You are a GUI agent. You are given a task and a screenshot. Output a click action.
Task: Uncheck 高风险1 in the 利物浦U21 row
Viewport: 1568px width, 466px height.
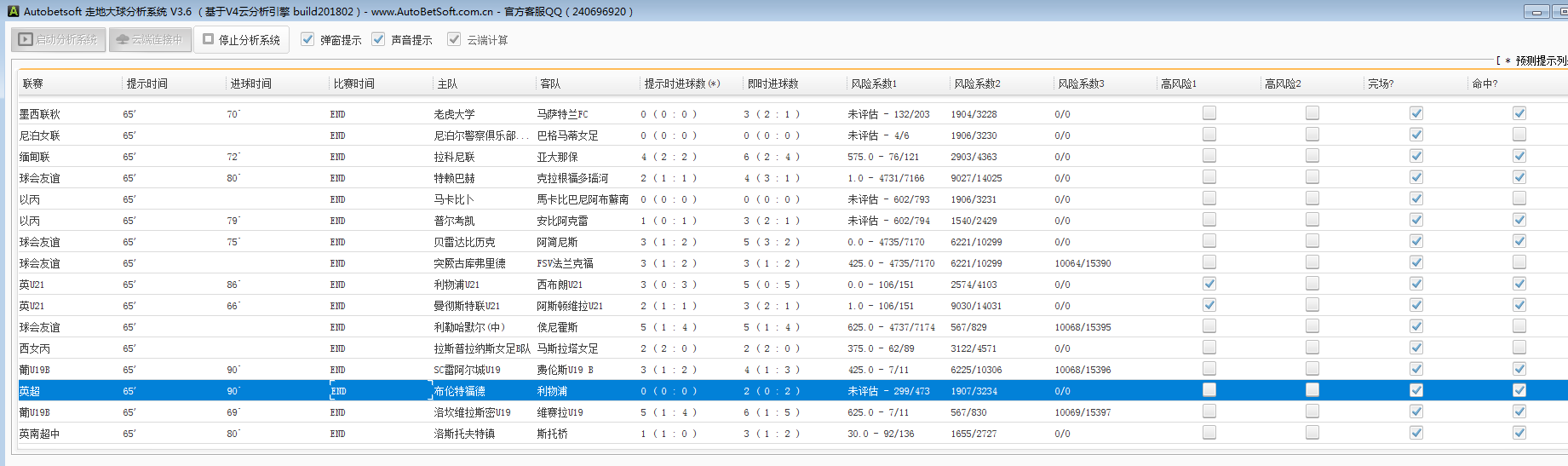pyautogui.click(x=1209, y=284)
